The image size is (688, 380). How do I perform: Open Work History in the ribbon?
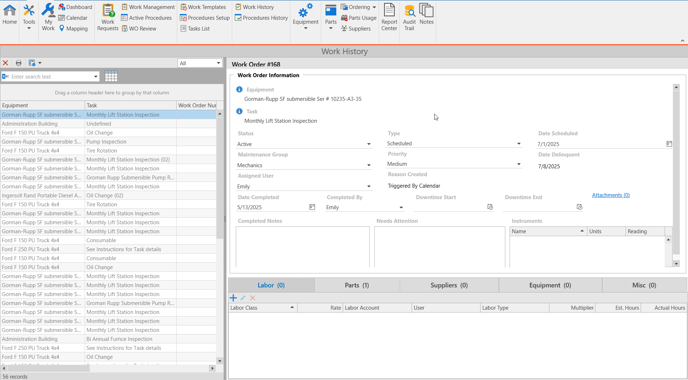pos(254,7)
